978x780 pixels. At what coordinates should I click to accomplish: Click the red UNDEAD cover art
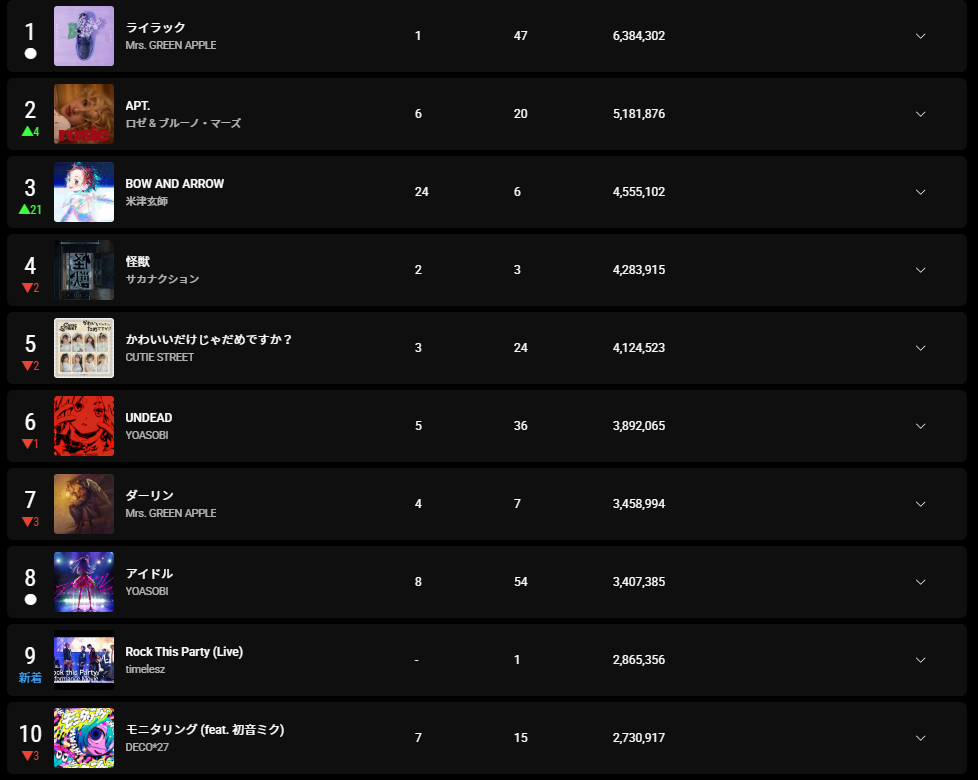pyautogui.click(x=84, y=426)
